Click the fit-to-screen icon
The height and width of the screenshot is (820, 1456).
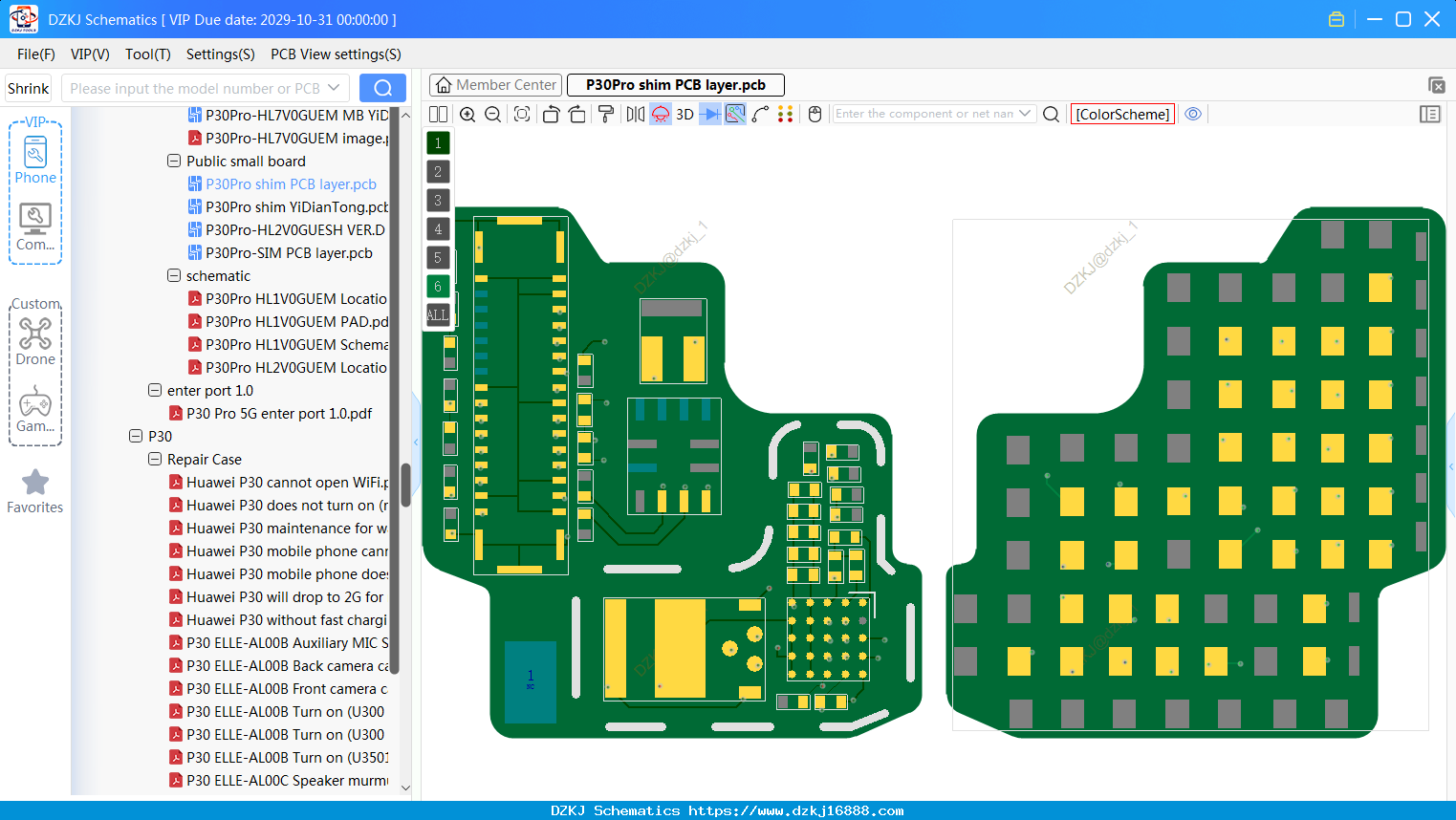coord(522,114)
